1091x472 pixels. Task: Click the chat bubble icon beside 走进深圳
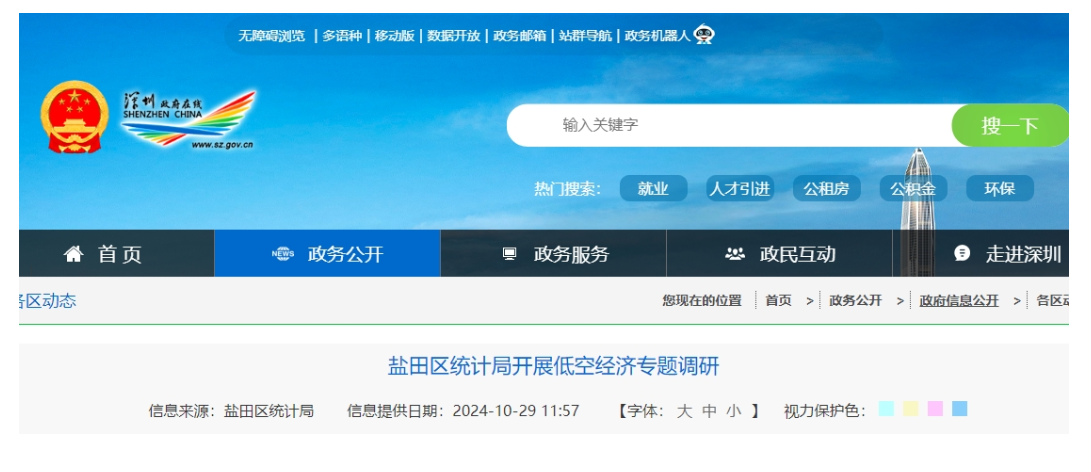pos(962,254)
